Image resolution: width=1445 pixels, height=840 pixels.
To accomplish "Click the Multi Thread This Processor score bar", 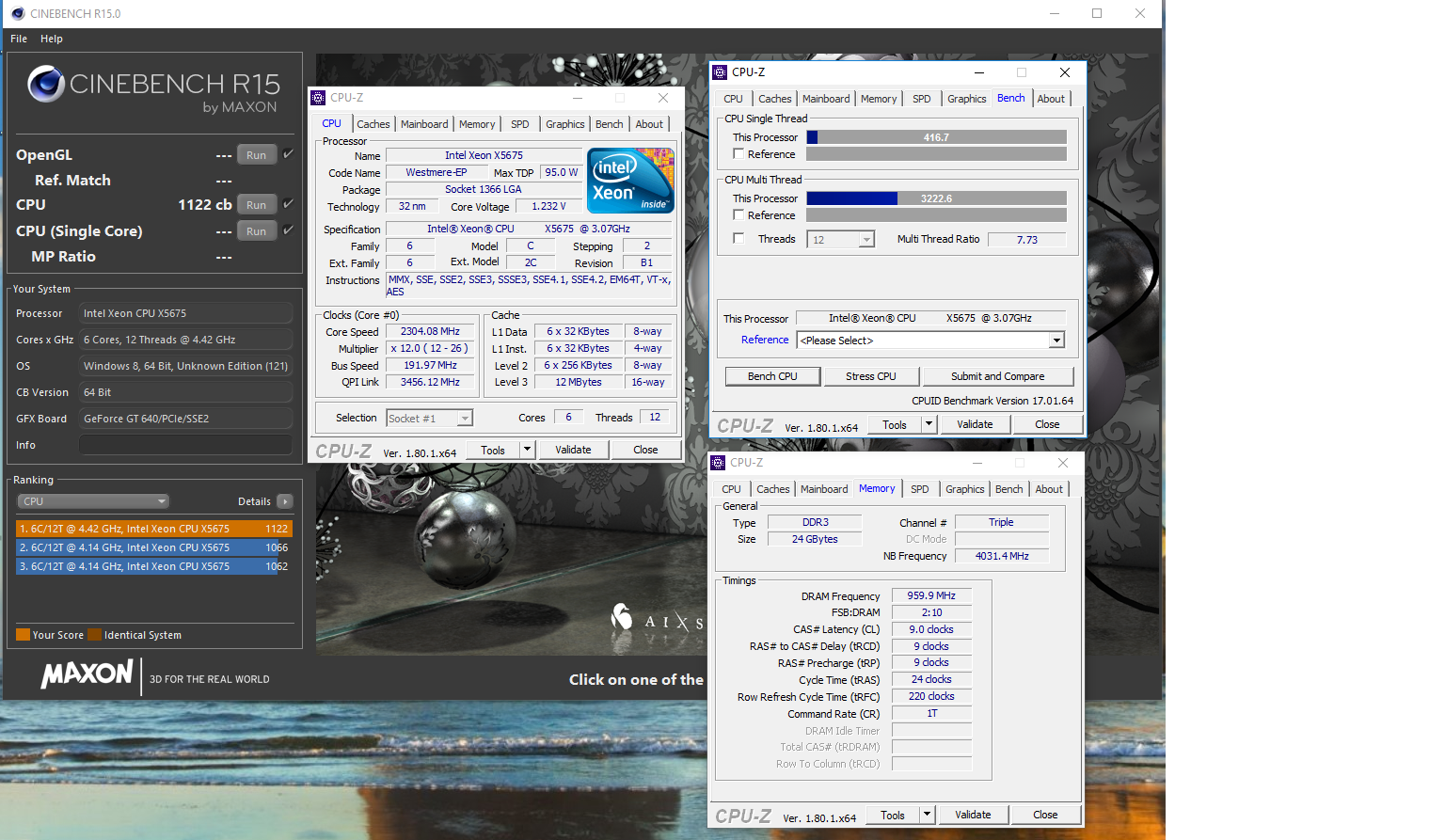I will pos(936,198).
